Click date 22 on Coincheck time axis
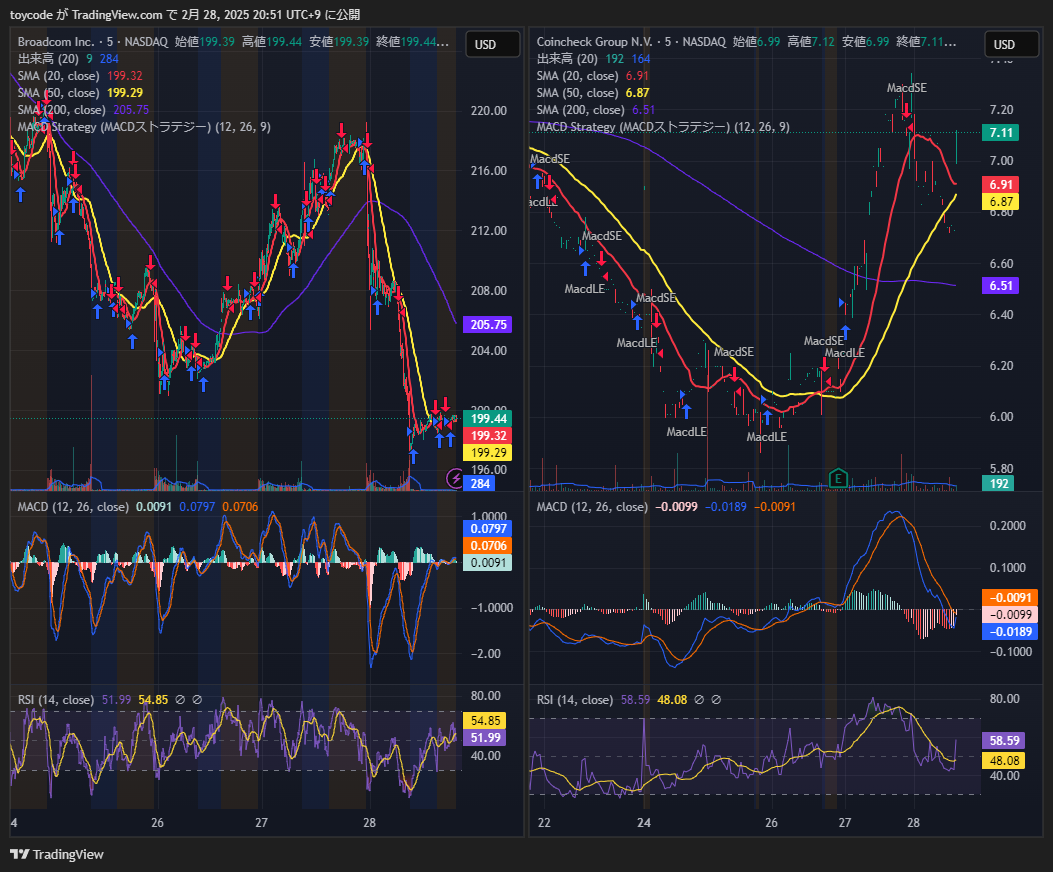 click(x=544, y=822)
